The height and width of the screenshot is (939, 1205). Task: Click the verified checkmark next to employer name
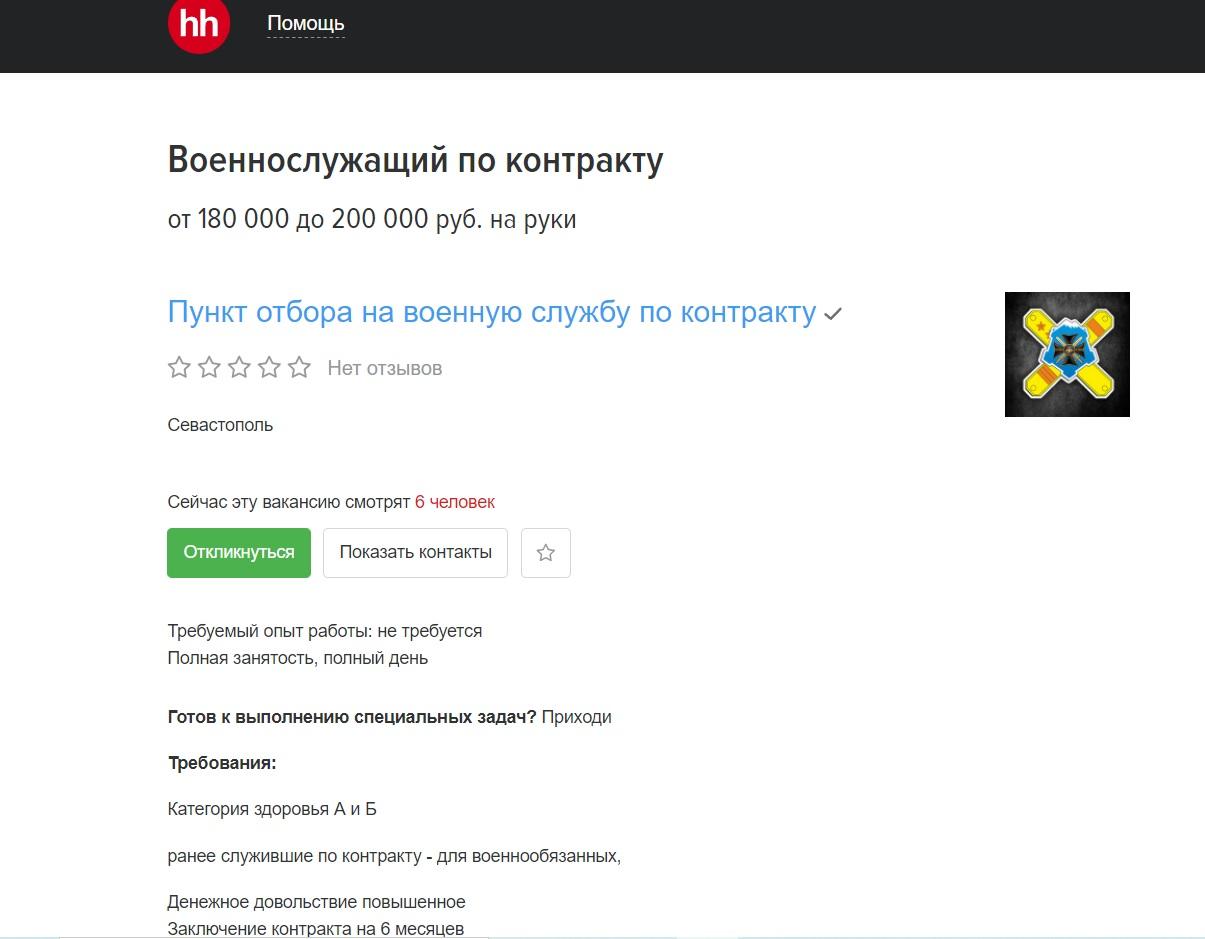pos(832,314)
